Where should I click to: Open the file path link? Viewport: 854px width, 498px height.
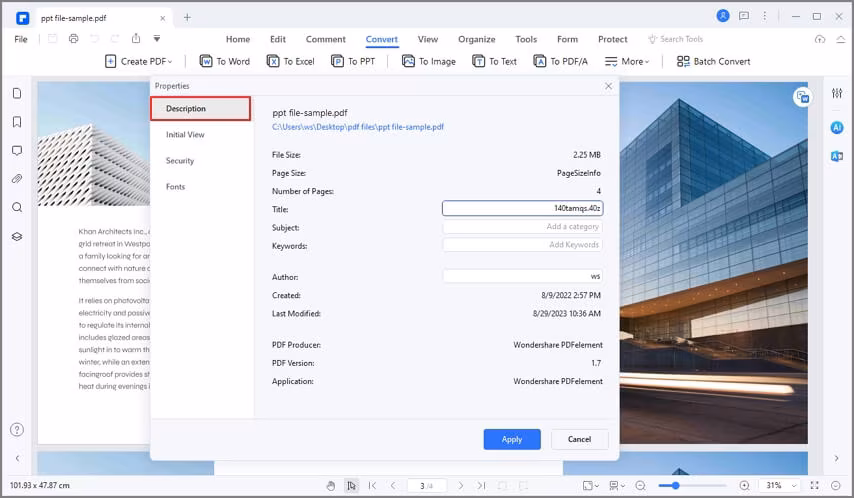coord(358,127)
